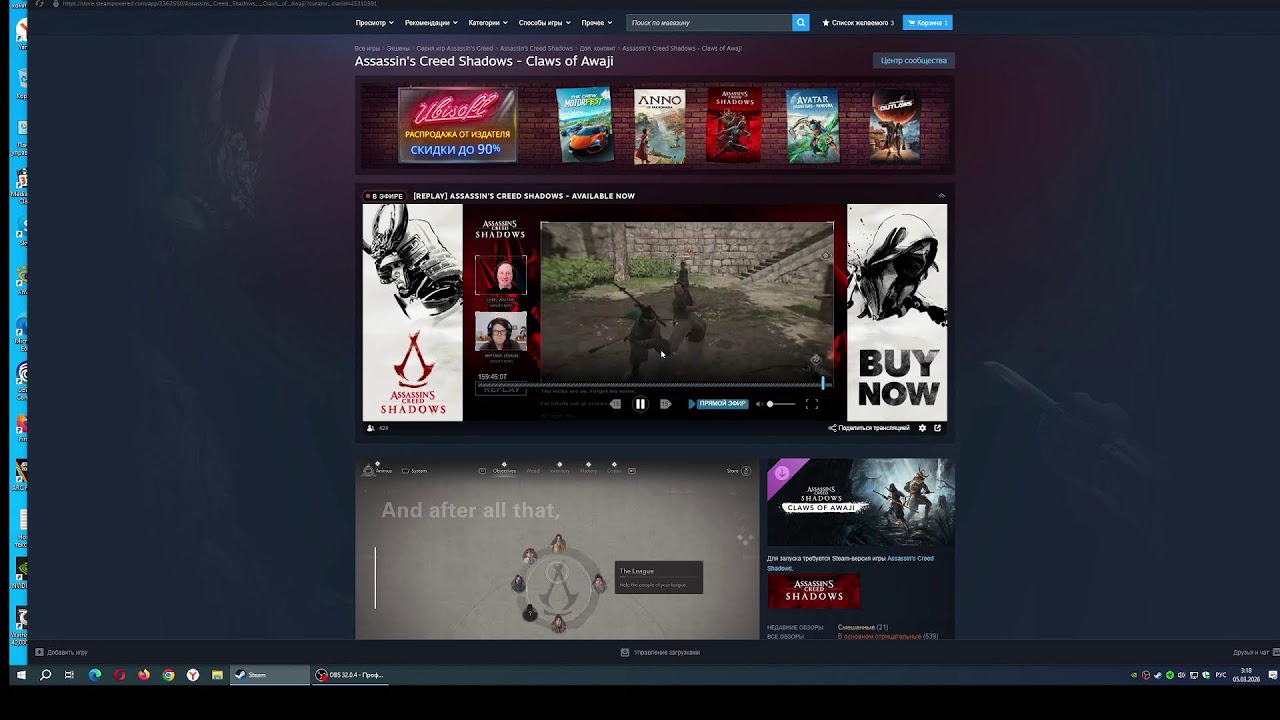Pause the broadcast playback
The width and height of the screenshot is (1280, 720).
pos(640,404)
